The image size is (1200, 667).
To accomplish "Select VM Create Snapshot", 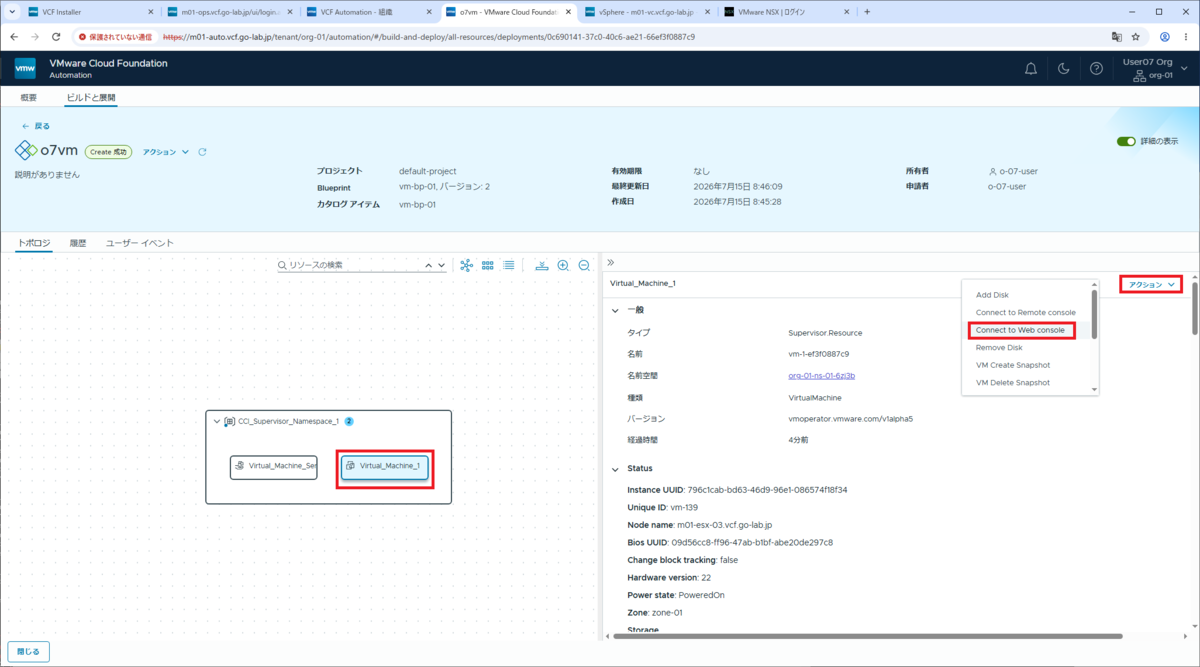I will coord(1013,365).
